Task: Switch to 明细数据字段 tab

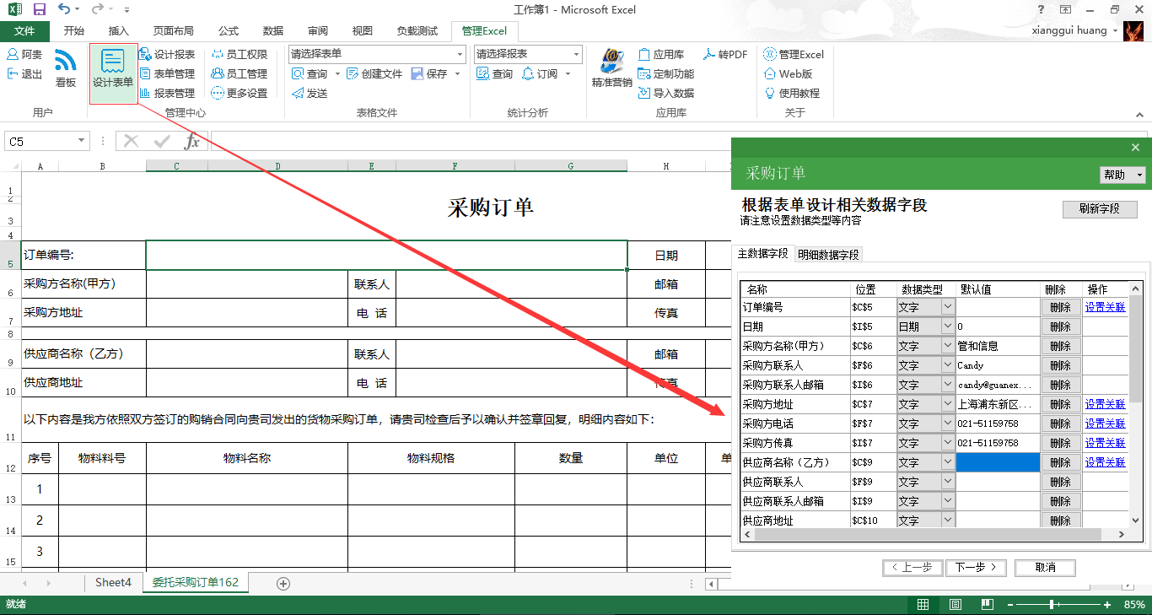Action: (x=828, y=255)
